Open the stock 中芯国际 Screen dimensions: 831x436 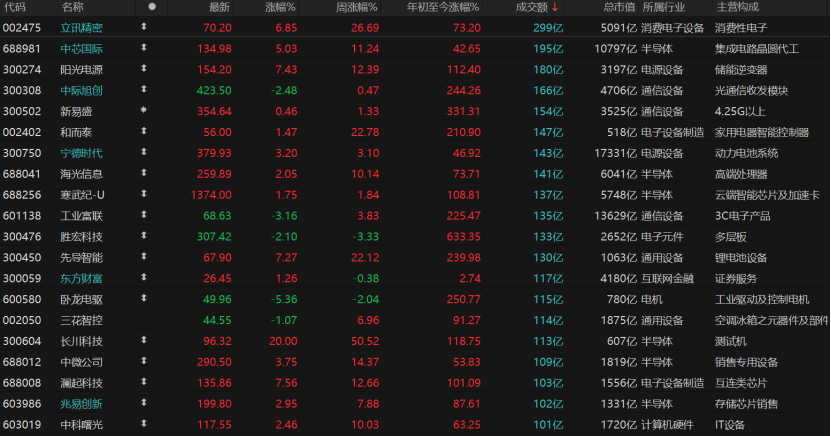(81, 49)
